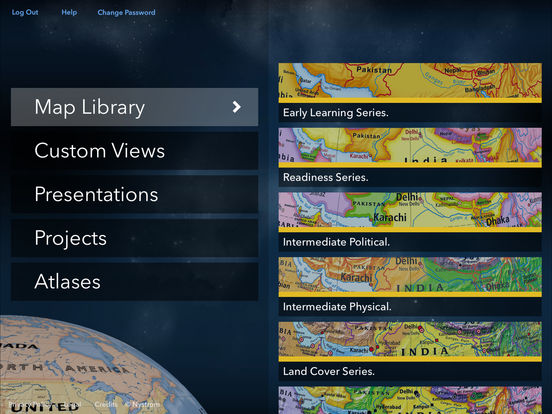Open the Intermediate Physical map thumbnail
Screen dimensions: 552x414
(410, 277)
